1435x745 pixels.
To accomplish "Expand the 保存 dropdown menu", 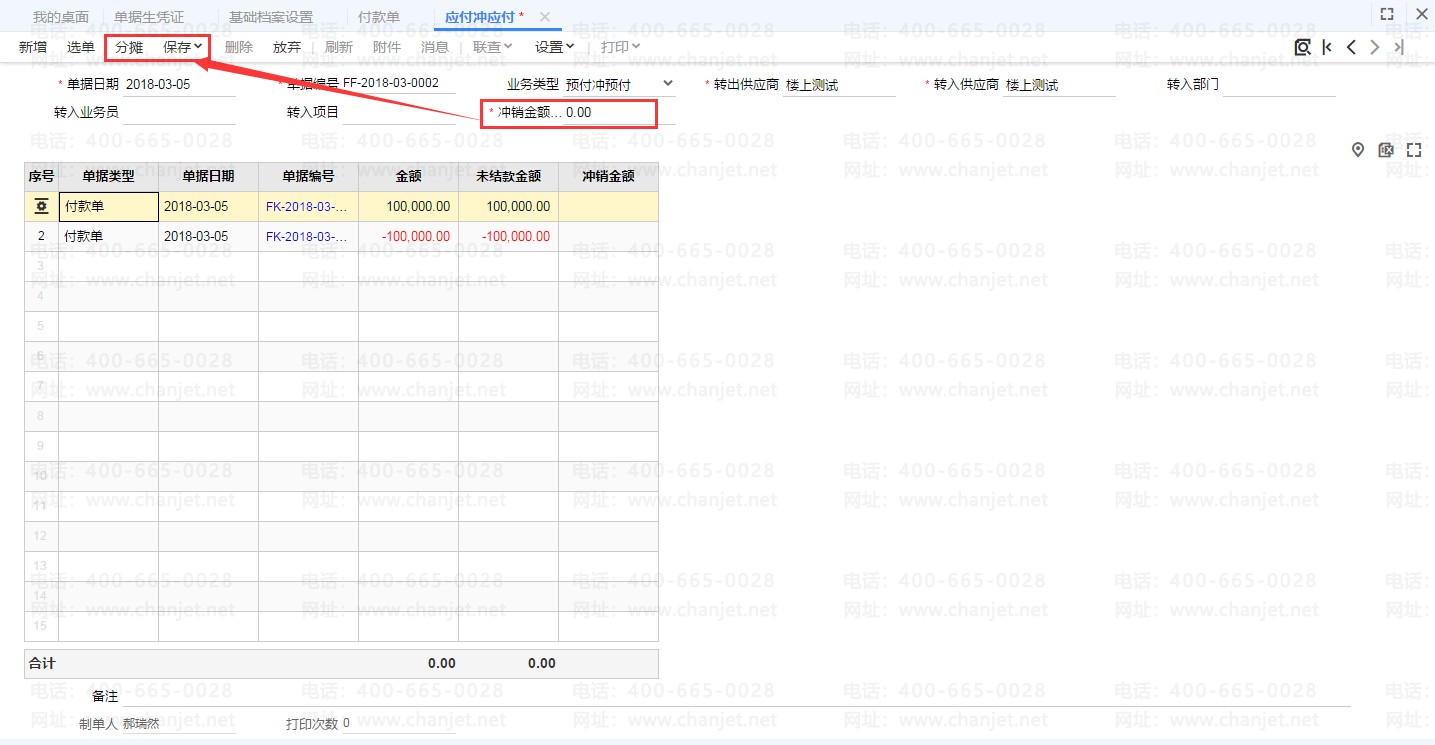I will tap(198, 46).
